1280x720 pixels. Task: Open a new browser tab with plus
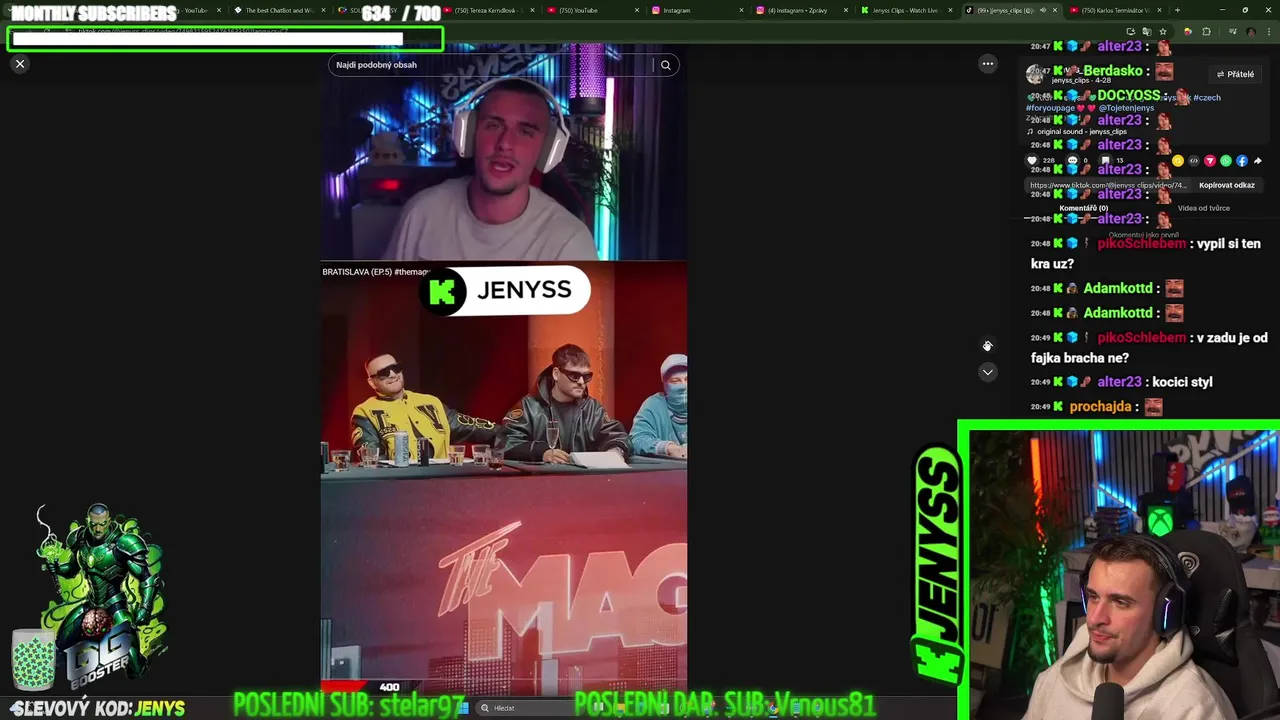point(1177,10)
